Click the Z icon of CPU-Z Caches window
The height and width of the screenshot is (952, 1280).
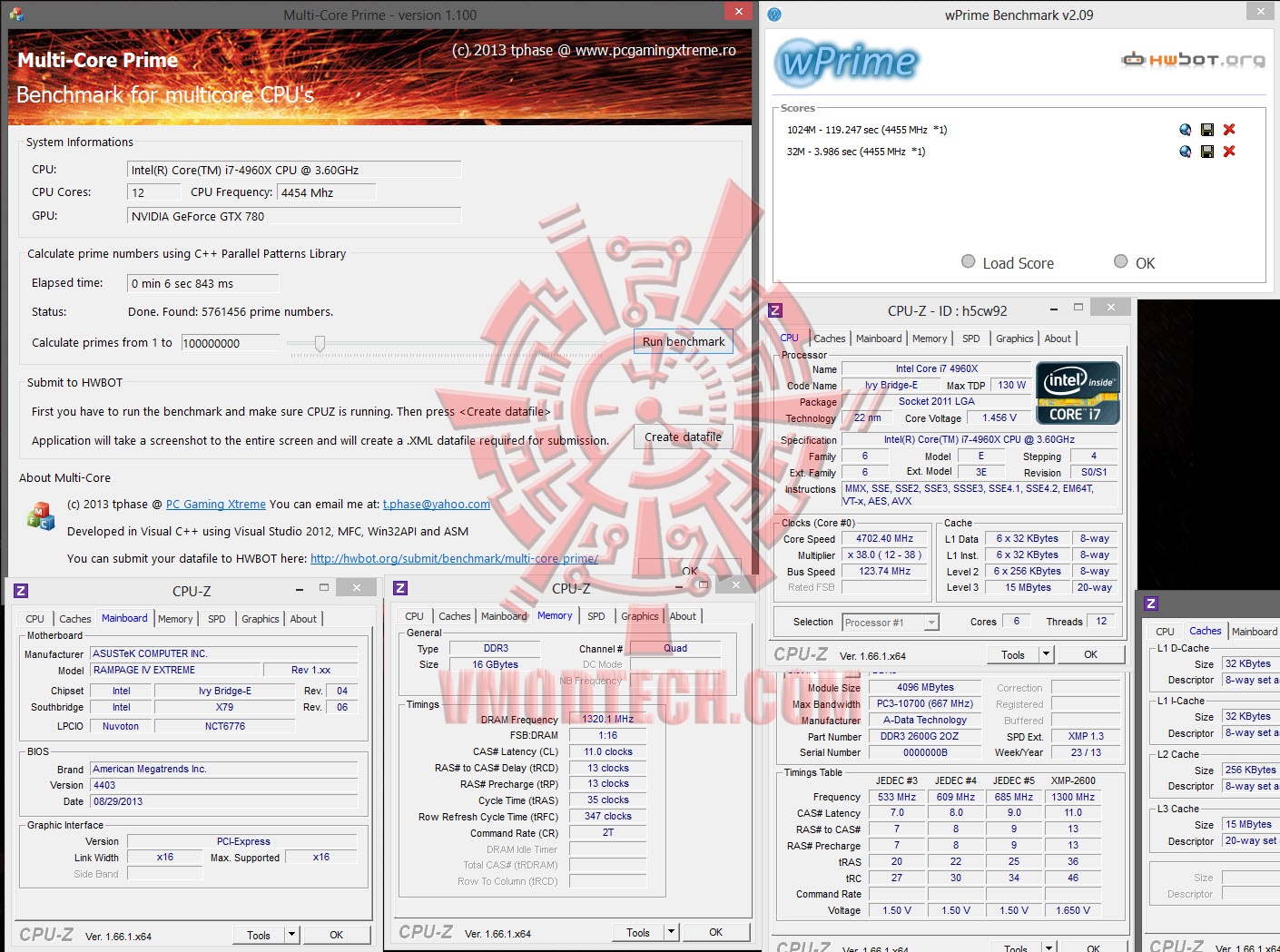pos(1151,604)
